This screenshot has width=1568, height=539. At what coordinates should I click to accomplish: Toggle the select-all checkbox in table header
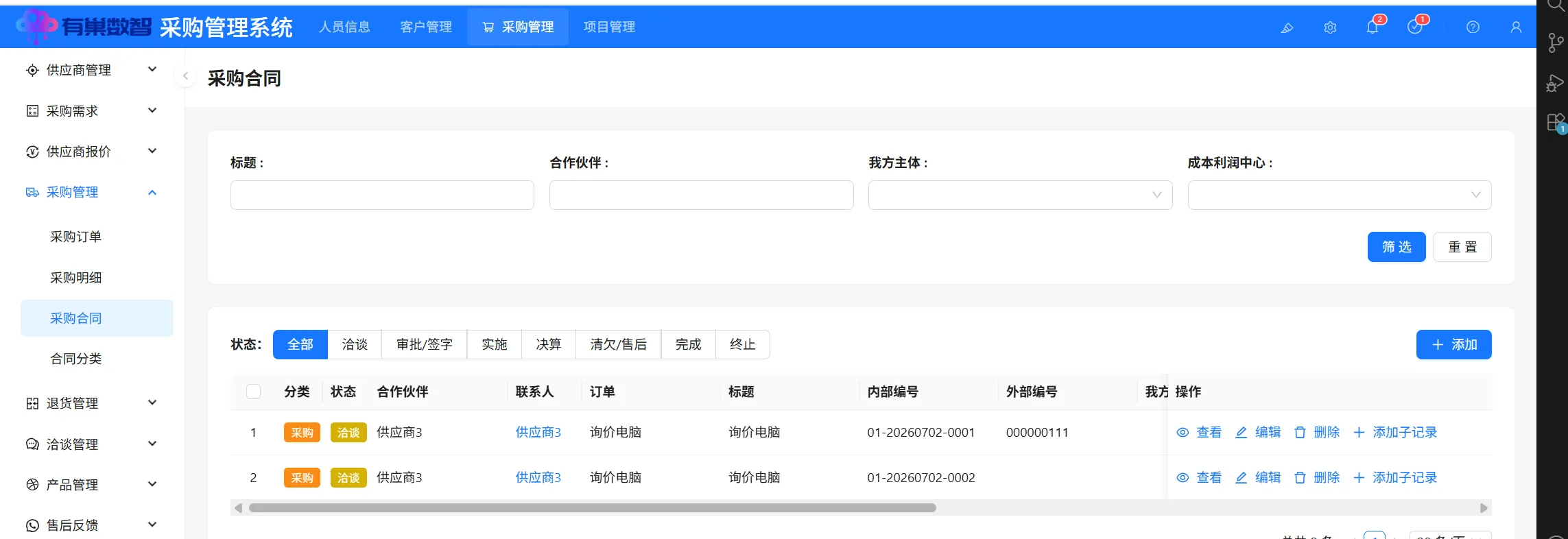click(x=253, y=392)
